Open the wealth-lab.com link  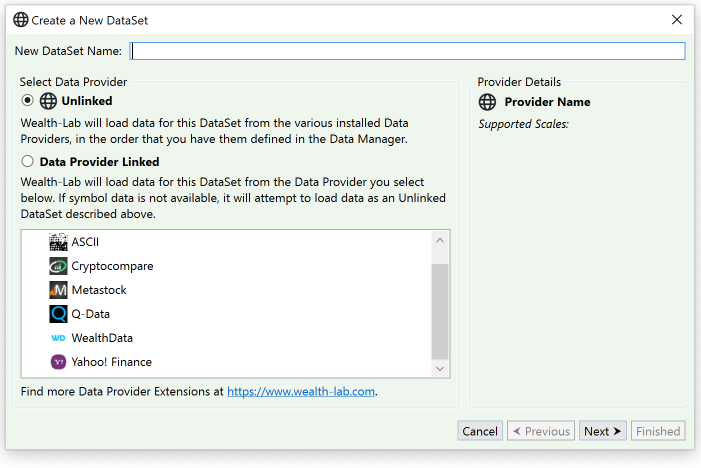click(x=300, y=392)
